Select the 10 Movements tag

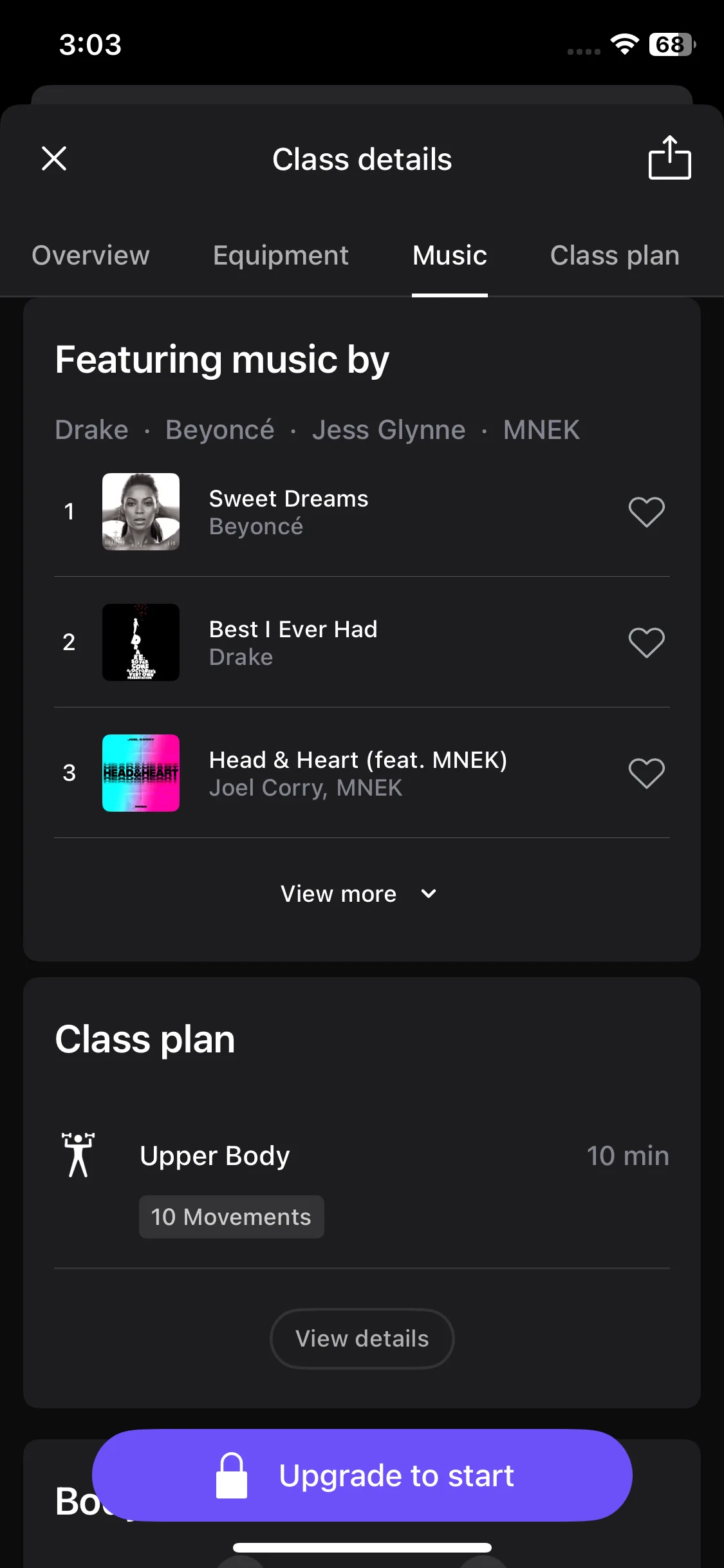click(232, 1217)
